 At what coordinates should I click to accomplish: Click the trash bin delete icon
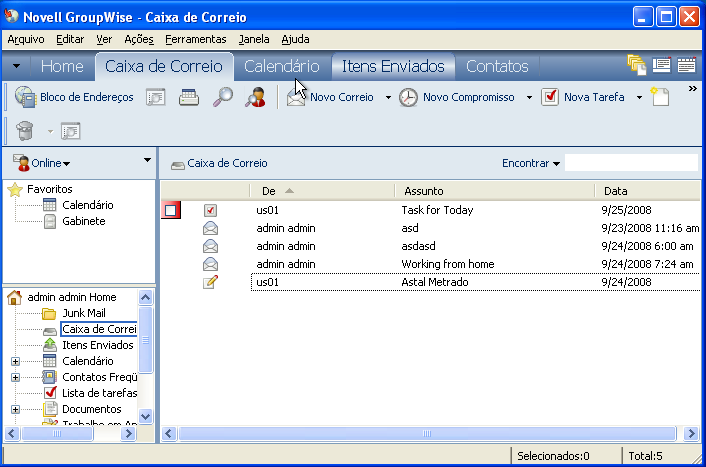(x=25, y=130)
